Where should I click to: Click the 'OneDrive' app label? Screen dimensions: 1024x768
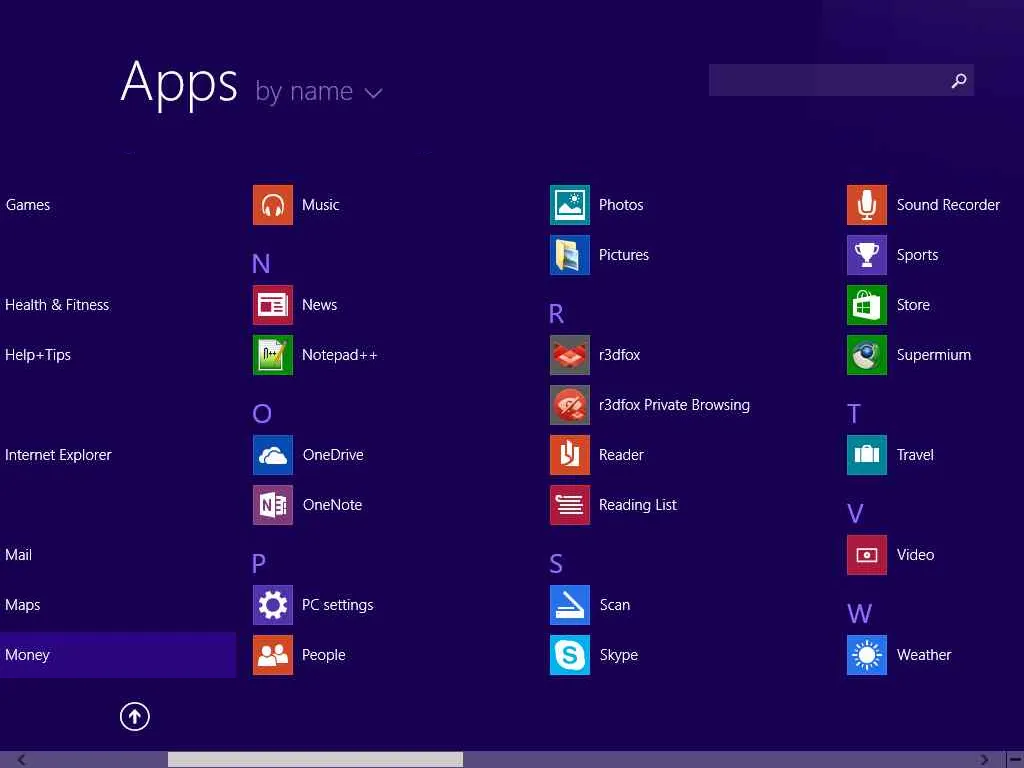(332, 455)
